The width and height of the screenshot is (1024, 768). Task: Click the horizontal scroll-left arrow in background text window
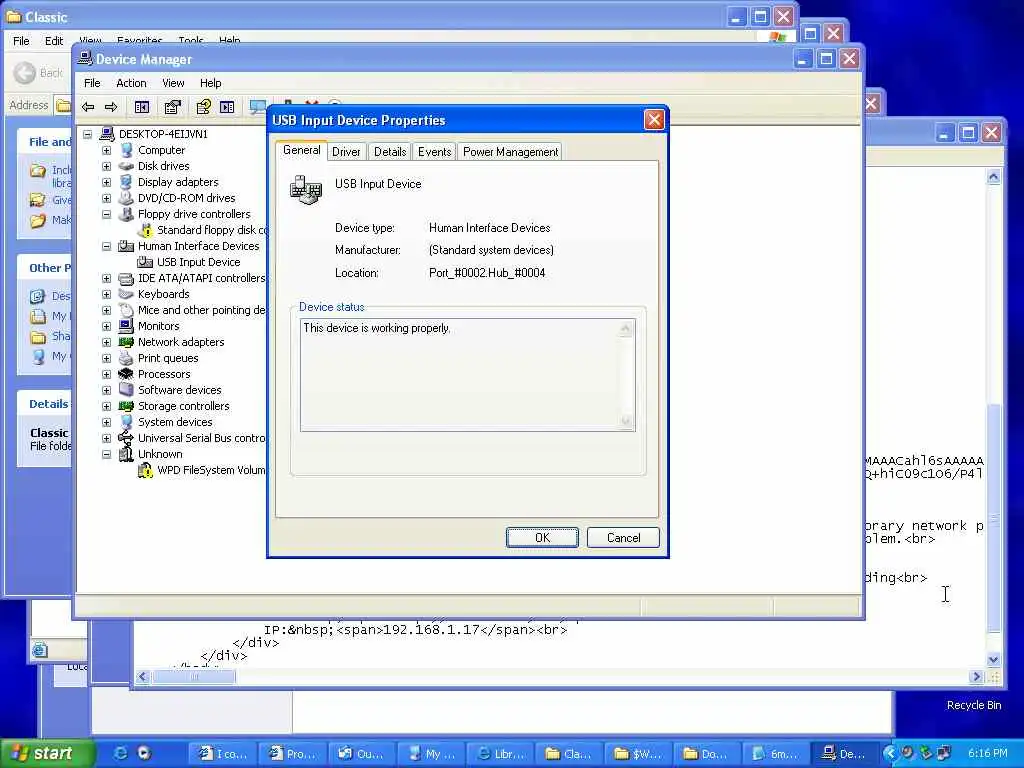pyautogui.click(x=143, y=677)
